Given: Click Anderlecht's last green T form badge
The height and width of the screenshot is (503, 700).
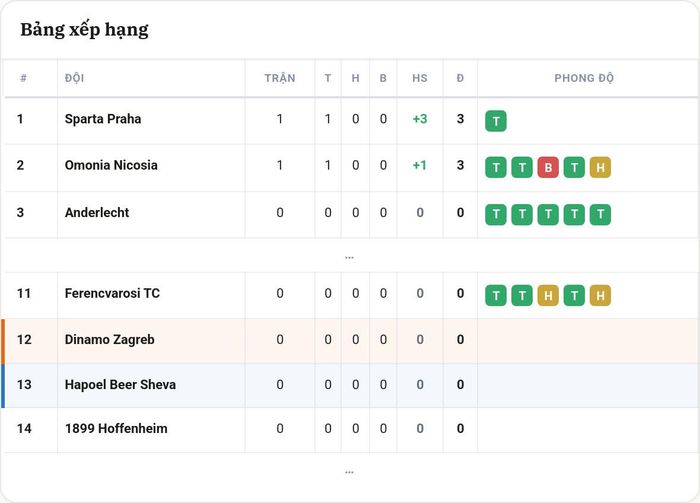Looking at the screenshot, I should (600, 214).
